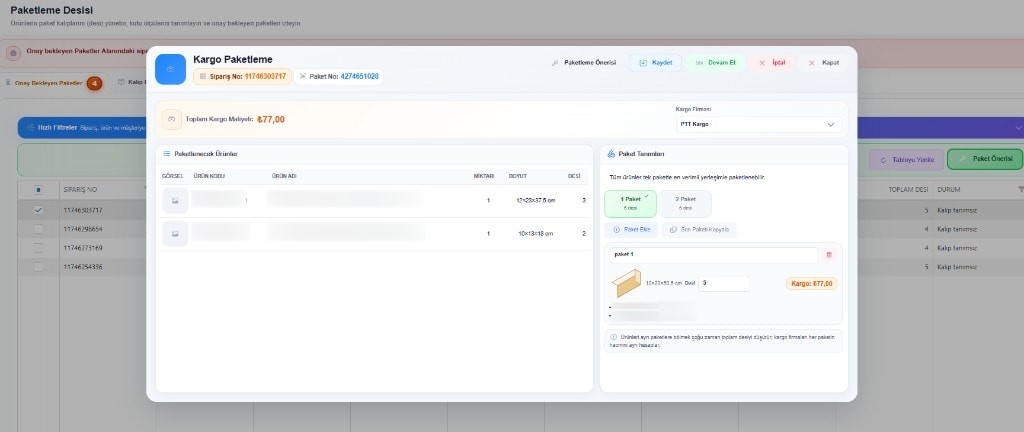Click the filter icon in DURUM column header
The width and height of the screenshot is (1024, 432).
pyautogui.click(x=1021, y=189)
